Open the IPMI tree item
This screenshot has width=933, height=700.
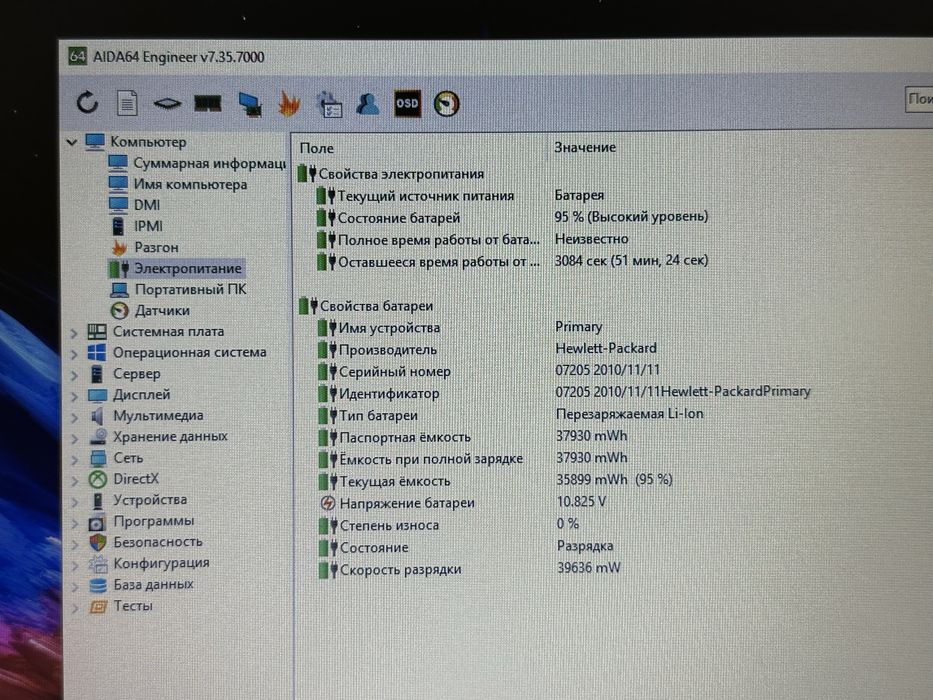click(137, 226)
